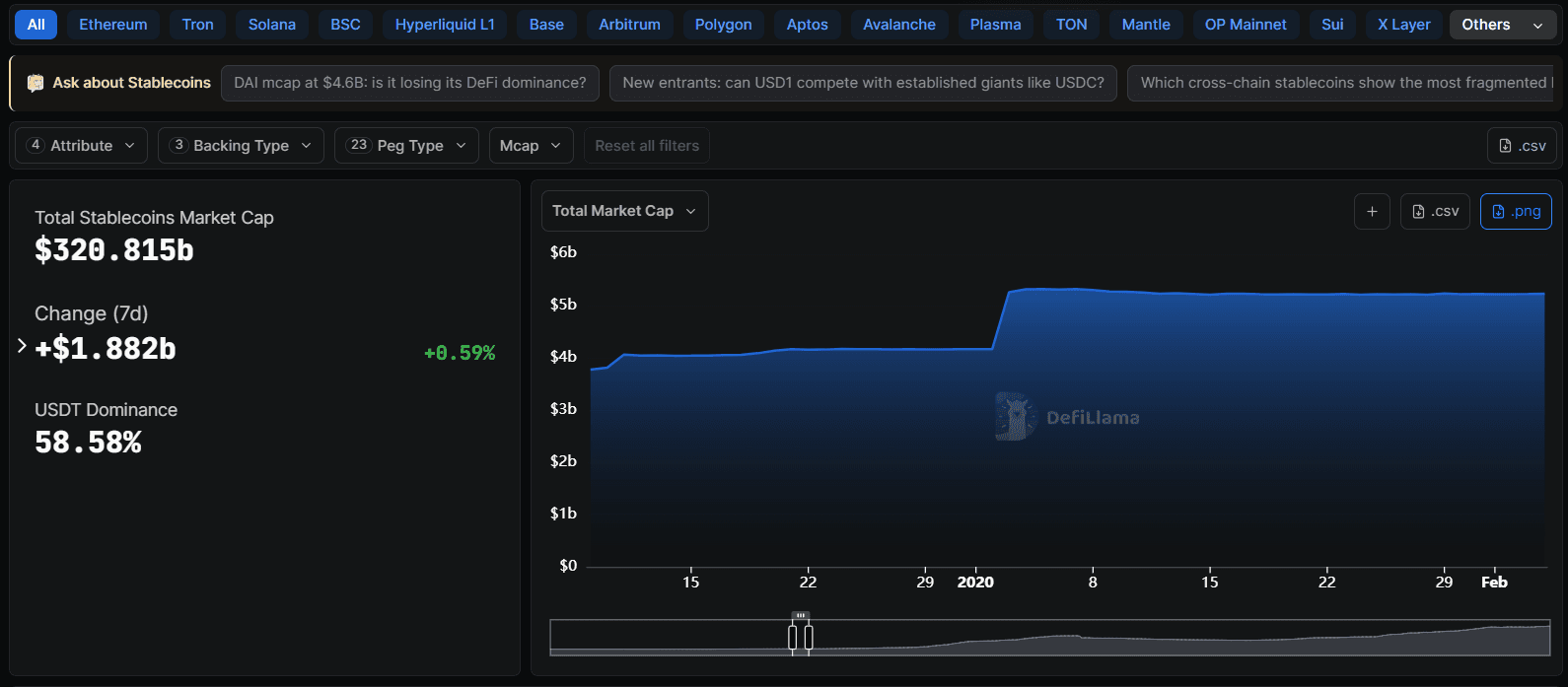
Task: Download chart data using the chart's .csv button
Action: 1435,211
